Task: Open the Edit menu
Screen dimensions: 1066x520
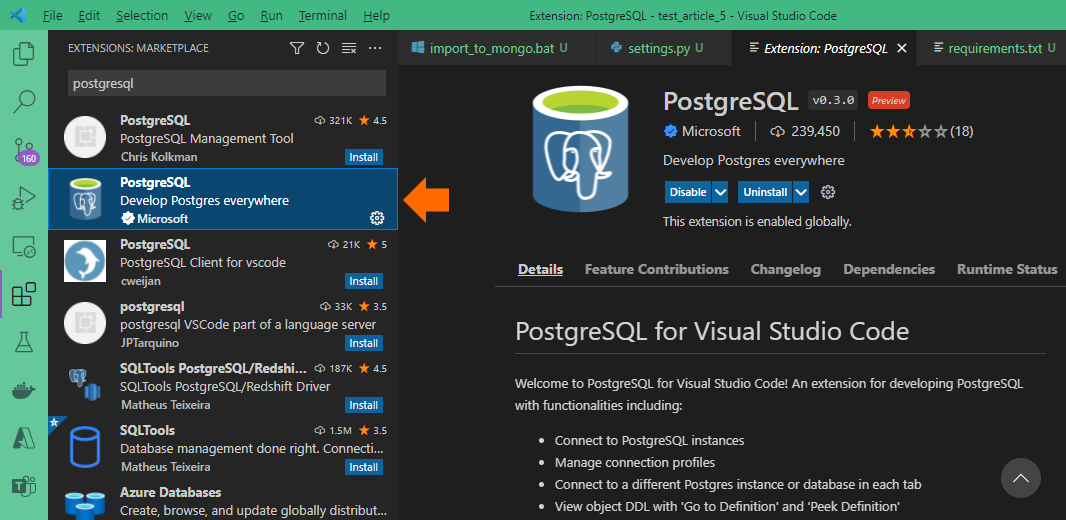Action: [x=88, y=15]
